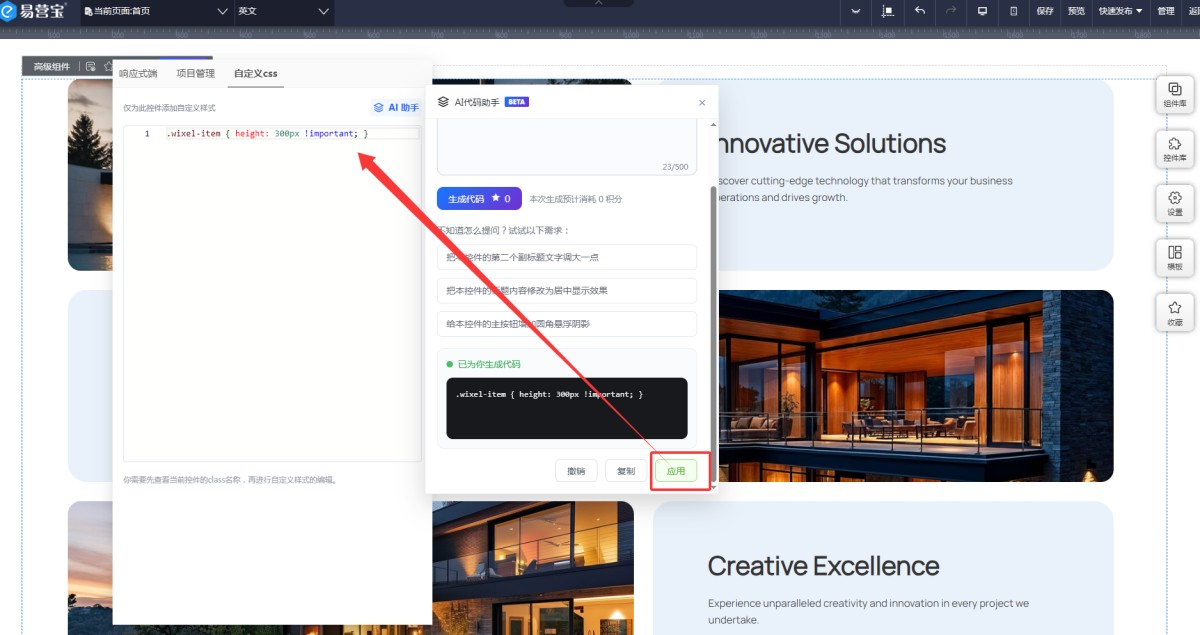
Task: Click the 生成代码 generate button
Action: pos(479,198)
